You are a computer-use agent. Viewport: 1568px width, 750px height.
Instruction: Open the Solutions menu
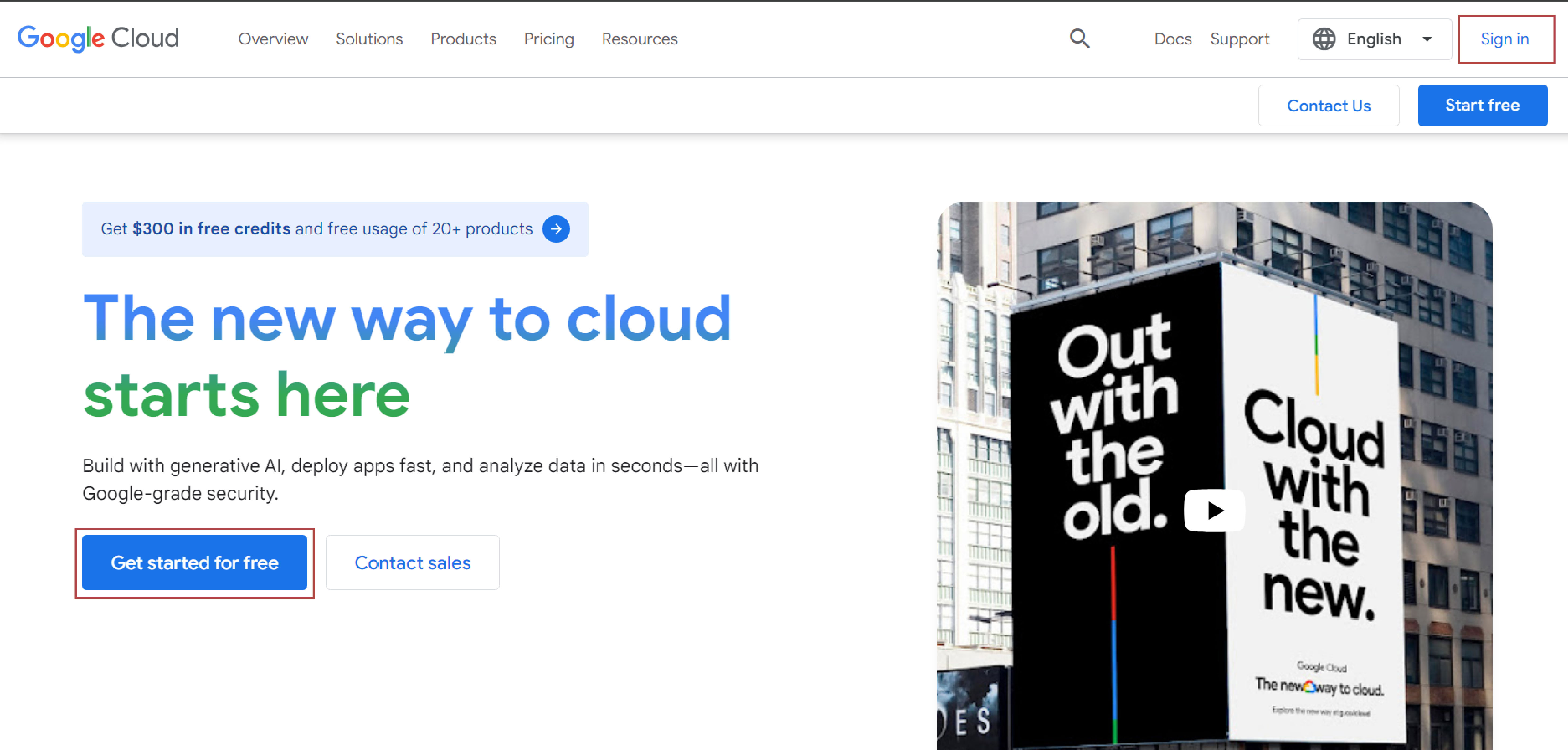[369, 39]
